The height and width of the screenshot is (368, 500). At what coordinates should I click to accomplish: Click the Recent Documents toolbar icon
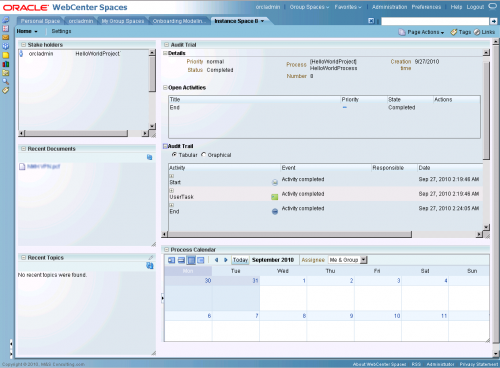click(150, 157)
